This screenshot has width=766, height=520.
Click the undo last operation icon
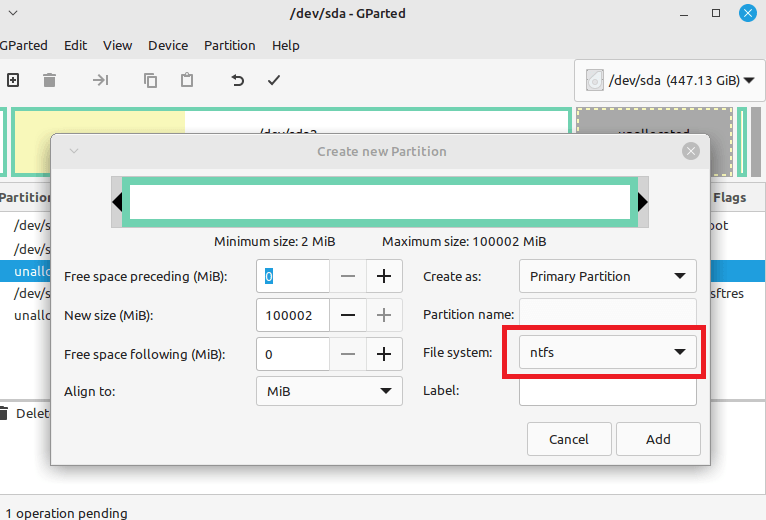237,80
